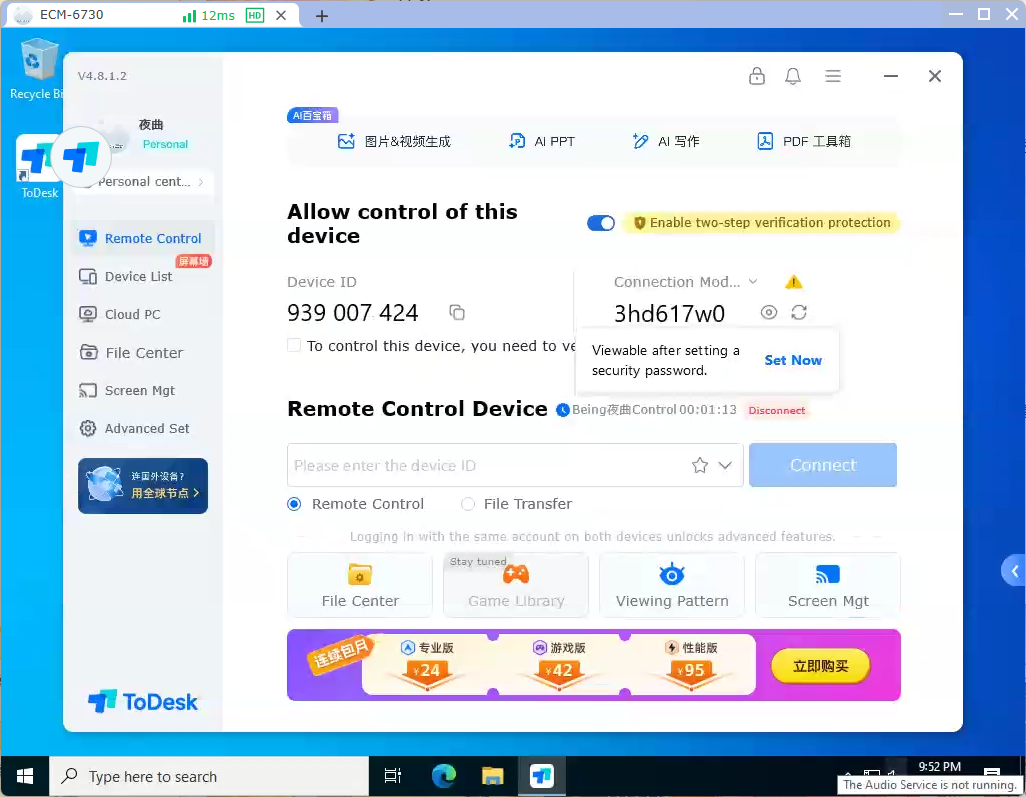Copy Device ID with copy icon

pos(457,313)
